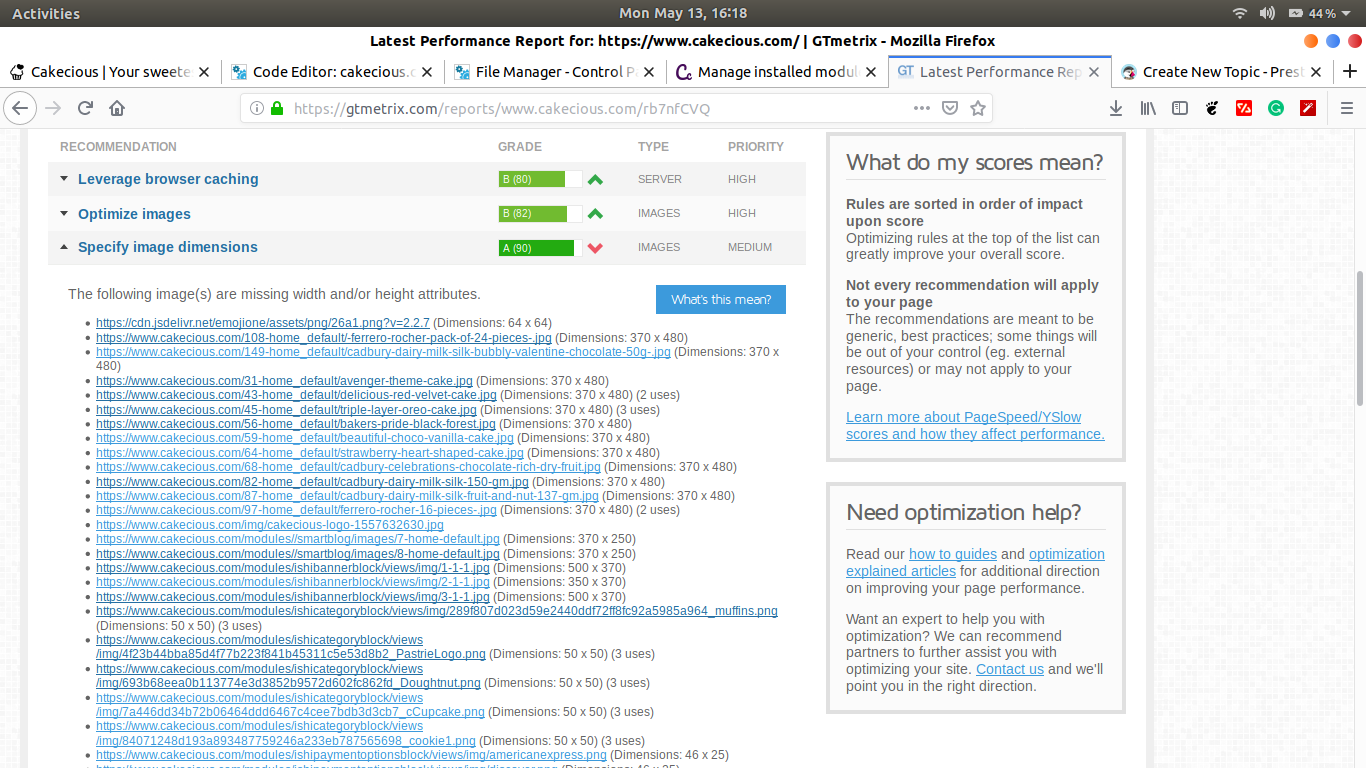Click the GNOME Shell integration footprint icon
This screenshot has width=1366, height=768.
coord(1212,108)
